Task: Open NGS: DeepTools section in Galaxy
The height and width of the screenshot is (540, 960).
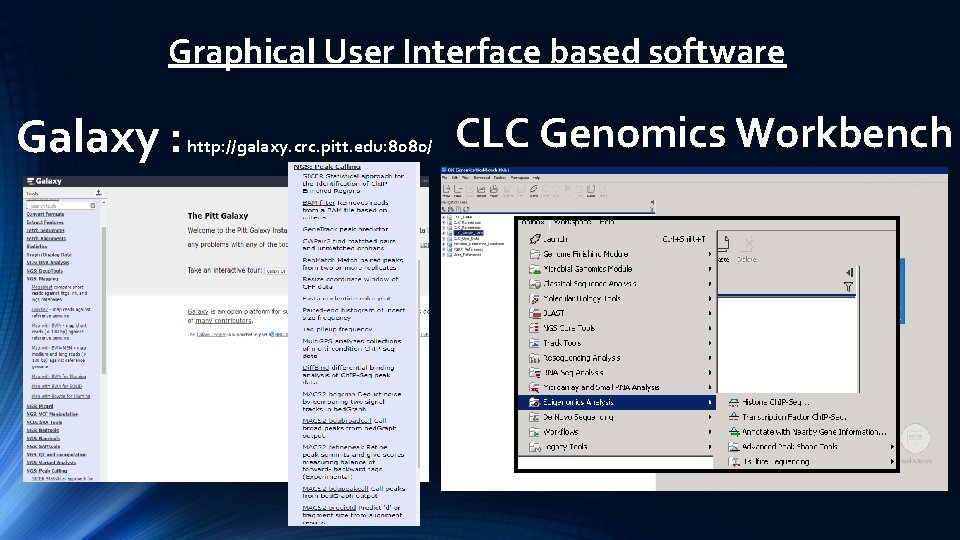Action: point(45,271)
